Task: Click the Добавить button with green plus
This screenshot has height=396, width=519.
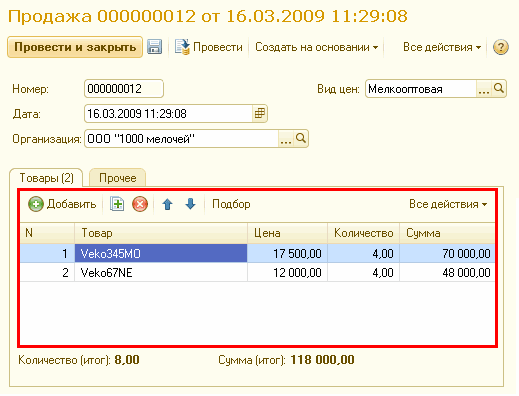Action: point(62,204)
